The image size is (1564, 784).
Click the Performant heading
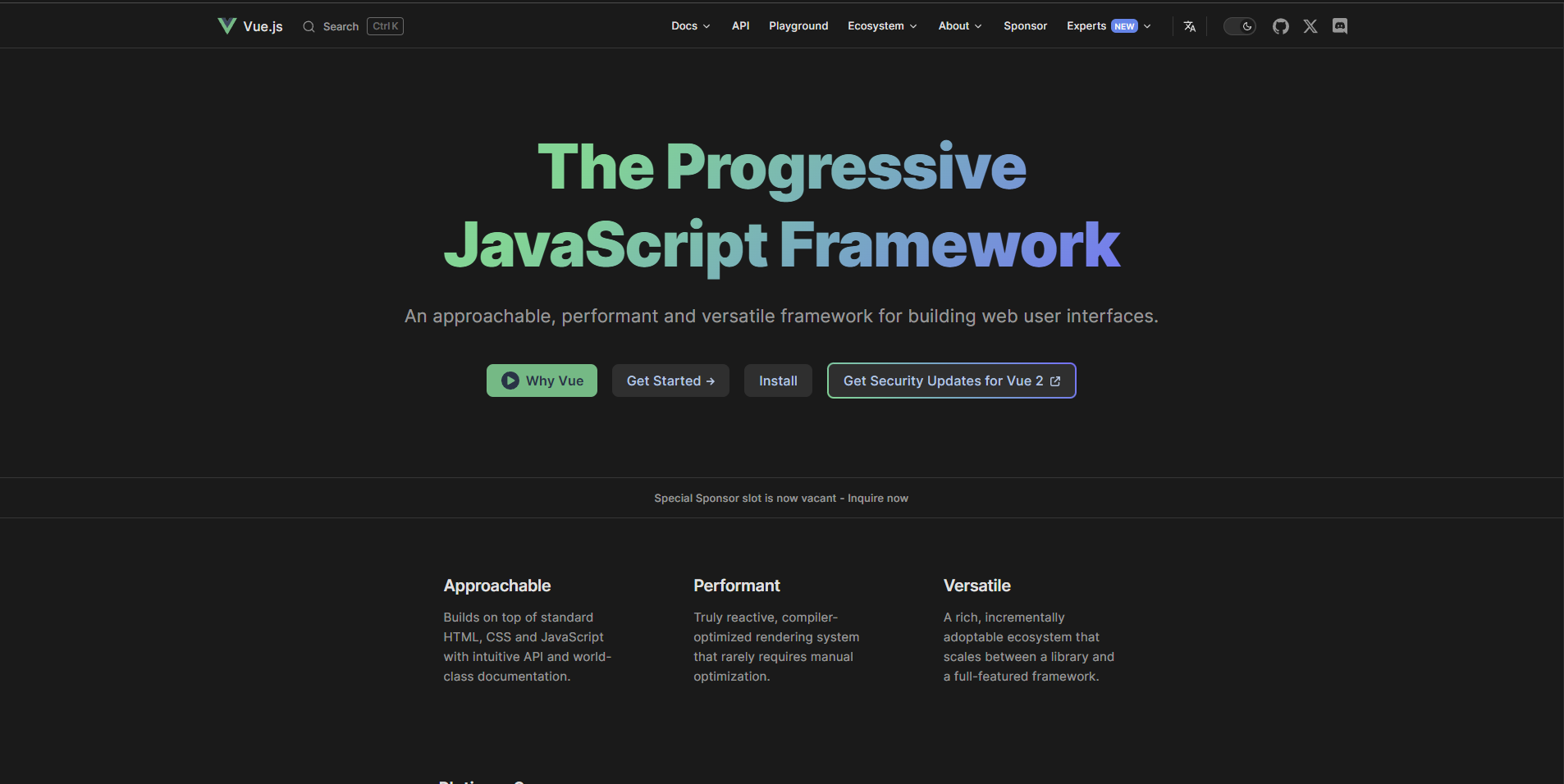pyautogui.click(x=737, y=586)
